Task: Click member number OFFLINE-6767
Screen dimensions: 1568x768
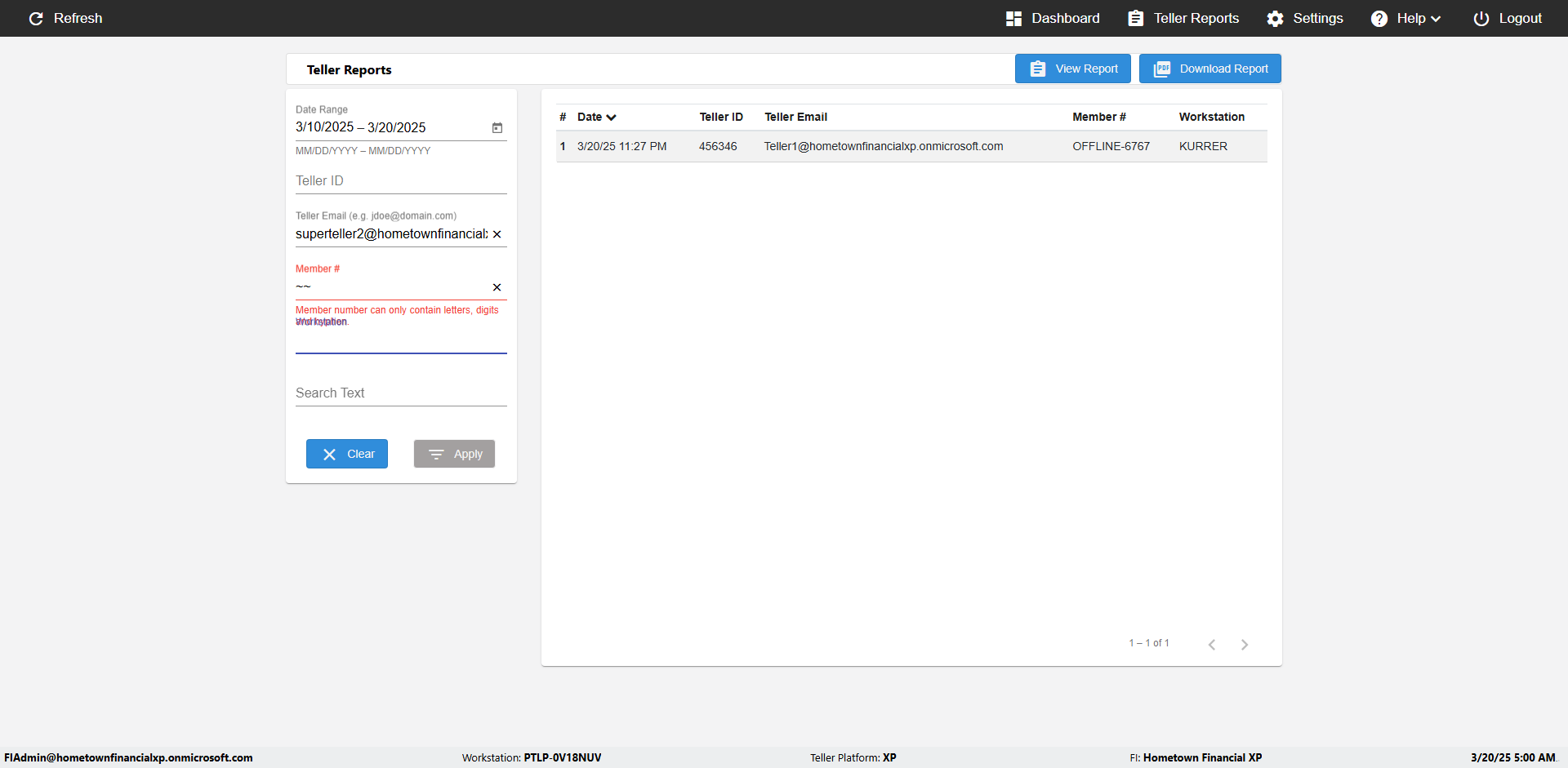Action: pos(1111,147)
